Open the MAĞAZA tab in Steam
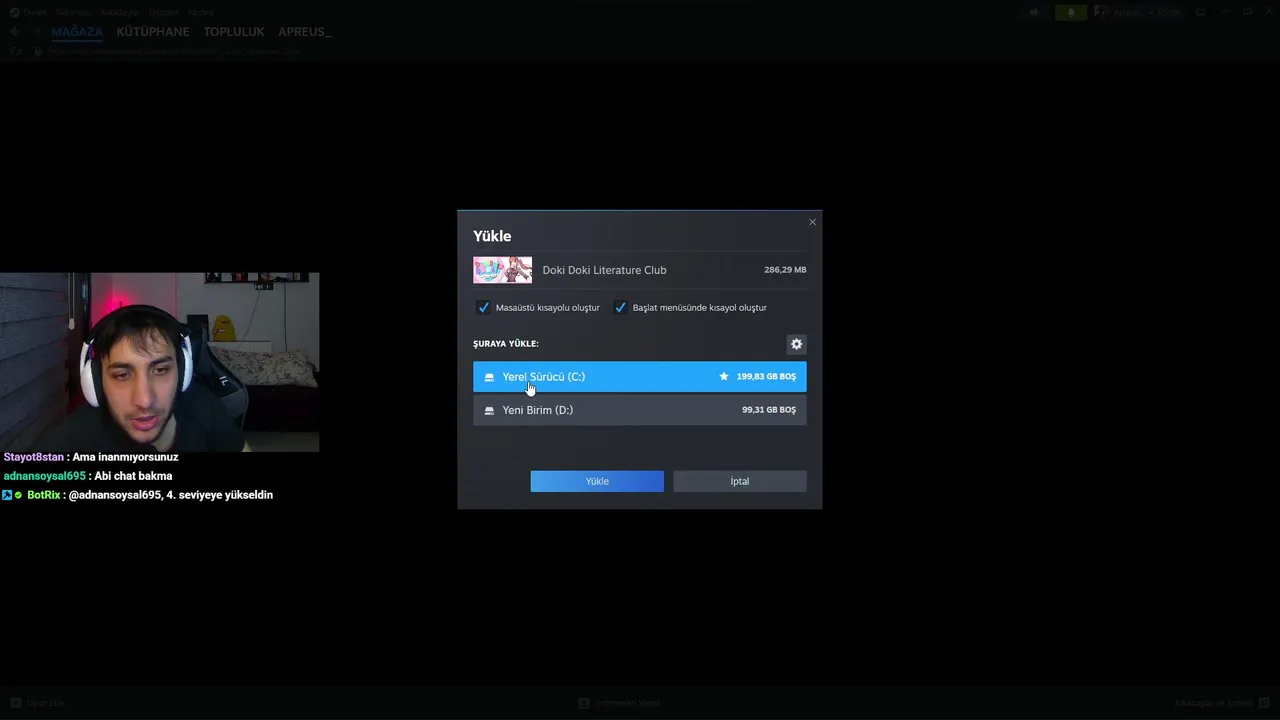Image resolution: width=1280 pixels, height=720 pixels. point(77,32)
